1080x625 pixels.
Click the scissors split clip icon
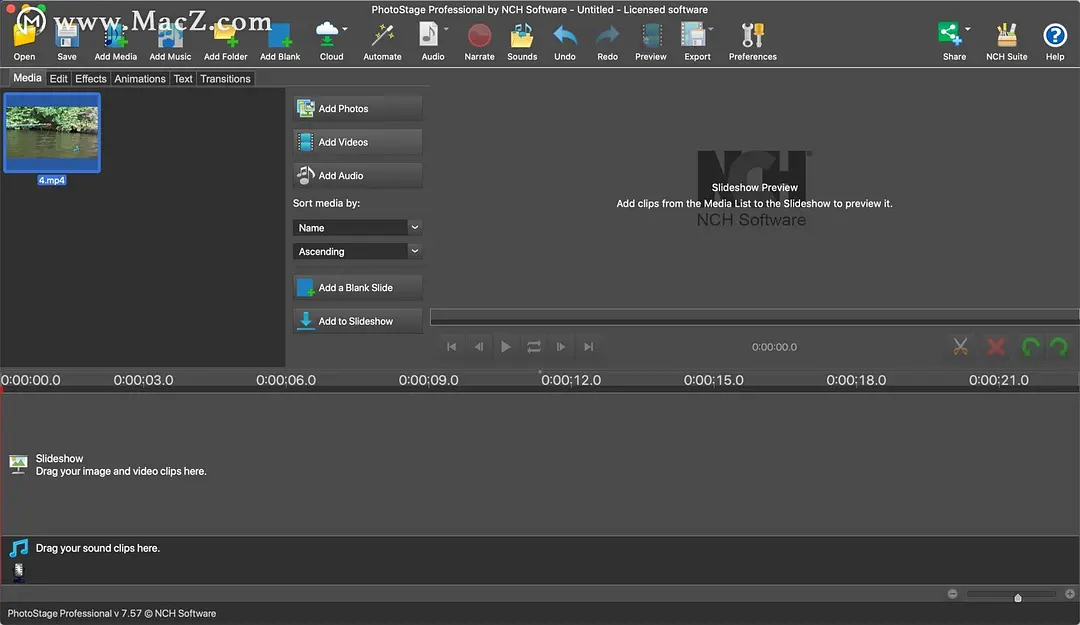pos(960,346)
